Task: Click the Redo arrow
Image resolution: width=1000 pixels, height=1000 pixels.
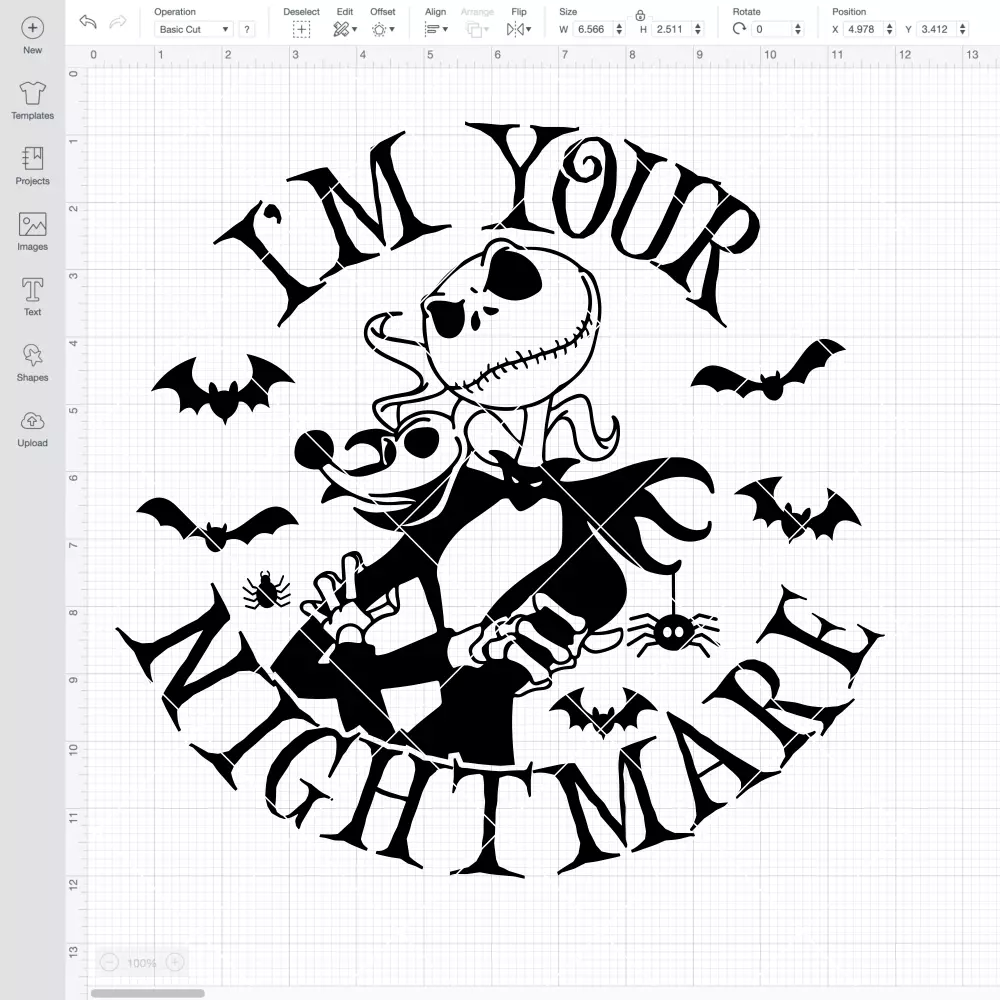Action: 118,22
